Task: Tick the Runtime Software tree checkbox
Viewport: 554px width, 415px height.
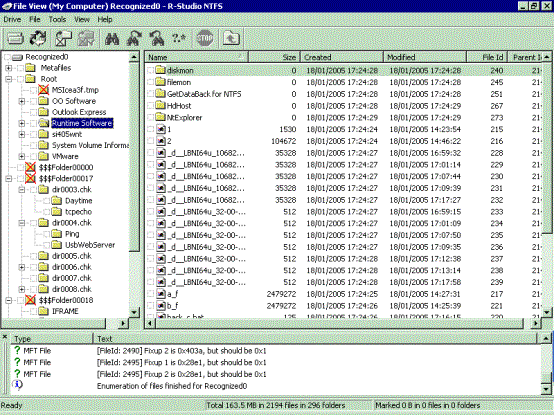Action: (34, 123)
